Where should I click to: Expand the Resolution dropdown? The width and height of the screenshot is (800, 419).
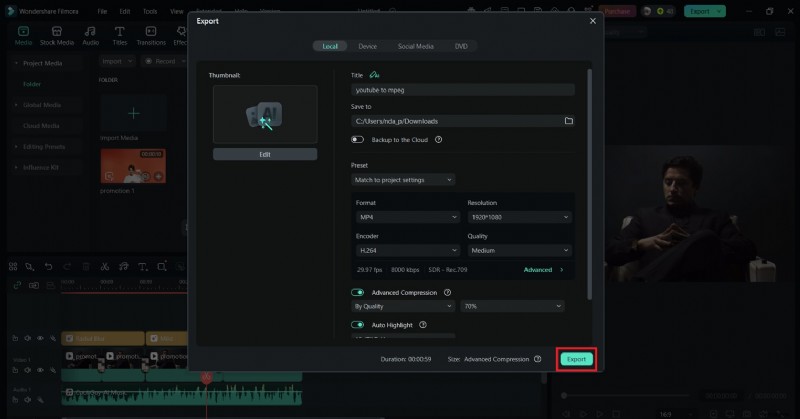[518, 217]
